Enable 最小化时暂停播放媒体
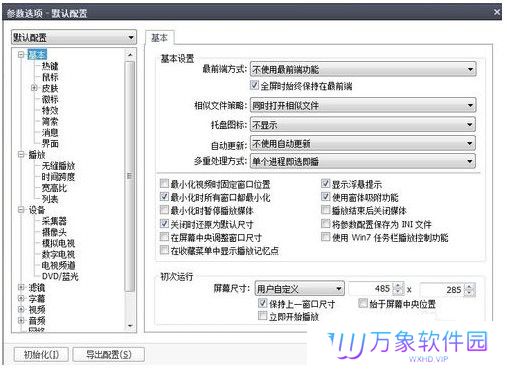This screenshot has width=507, height=371. 164,210
